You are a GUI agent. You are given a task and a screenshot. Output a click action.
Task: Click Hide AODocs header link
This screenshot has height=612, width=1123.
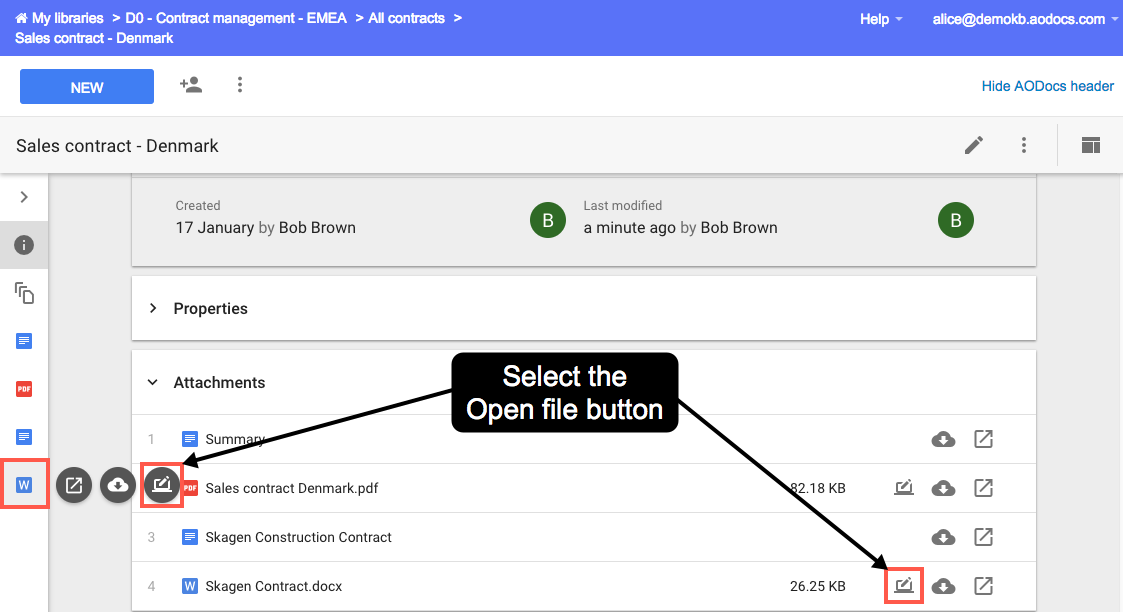coord(1047,86)
